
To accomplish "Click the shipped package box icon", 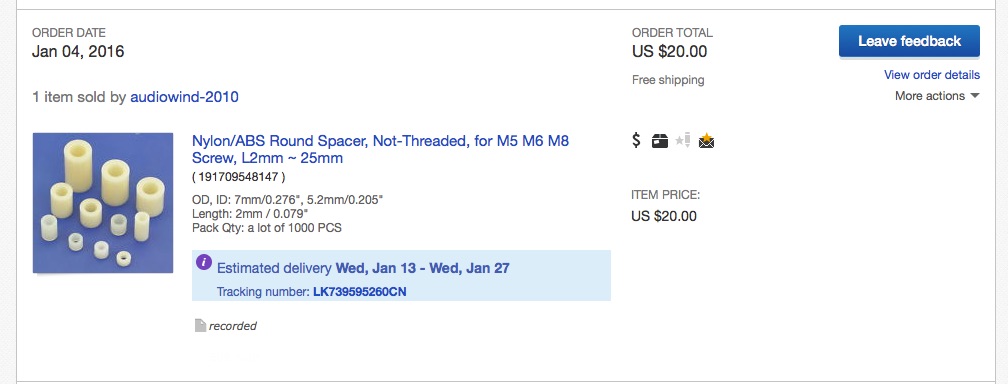I will (660, 141).
